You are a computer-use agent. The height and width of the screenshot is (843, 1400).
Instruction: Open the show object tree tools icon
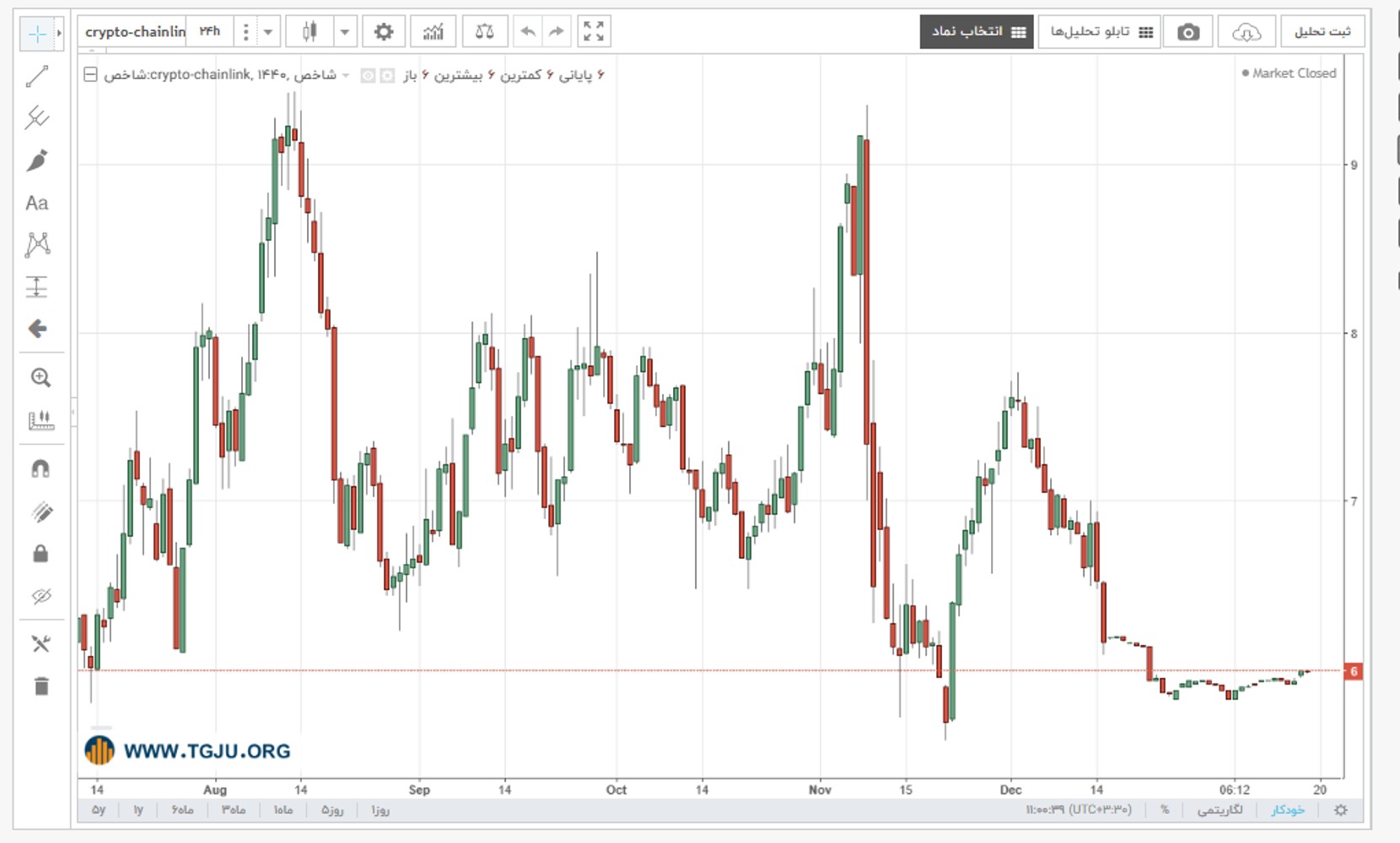tap(40, 644)
